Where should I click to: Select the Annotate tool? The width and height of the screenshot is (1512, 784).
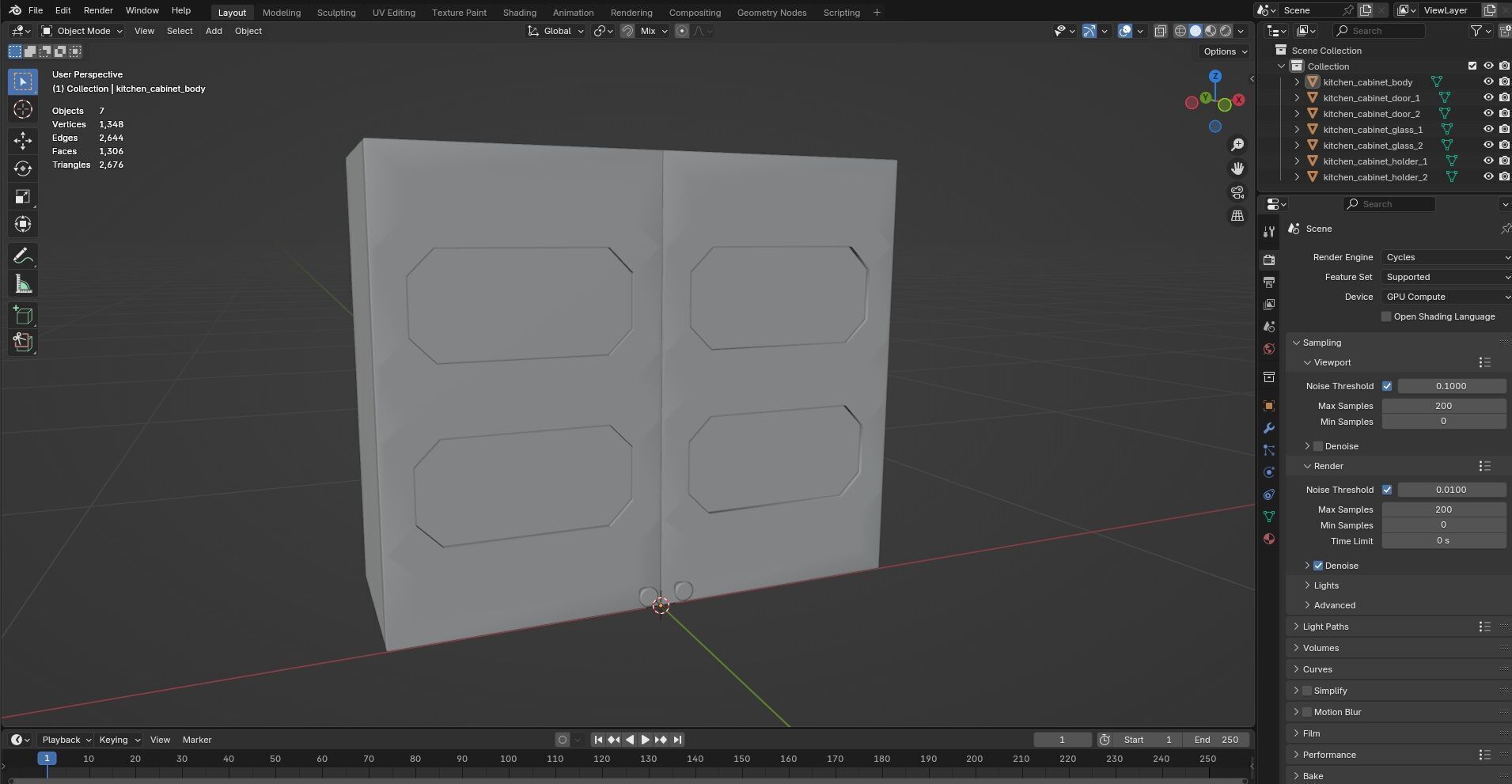[23, 256]
